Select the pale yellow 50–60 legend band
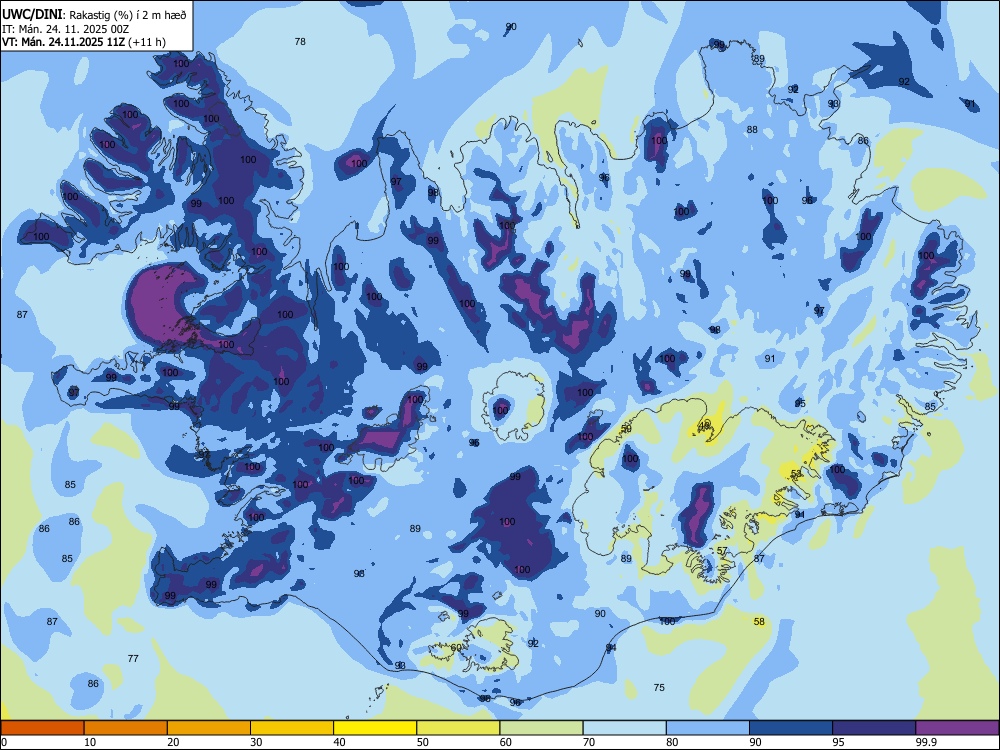Viewport: 1000px width, 750px height. pyautogui.click(x=458, y=728)
